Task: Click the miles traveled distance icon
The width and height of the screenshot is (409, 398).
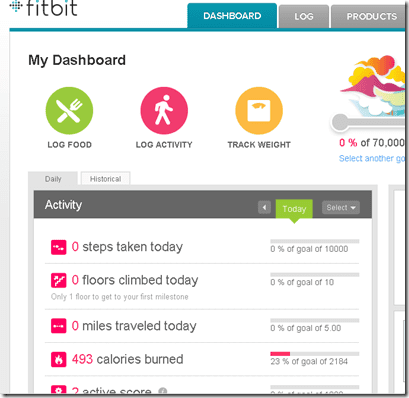Action: click(x=58, y=326)
